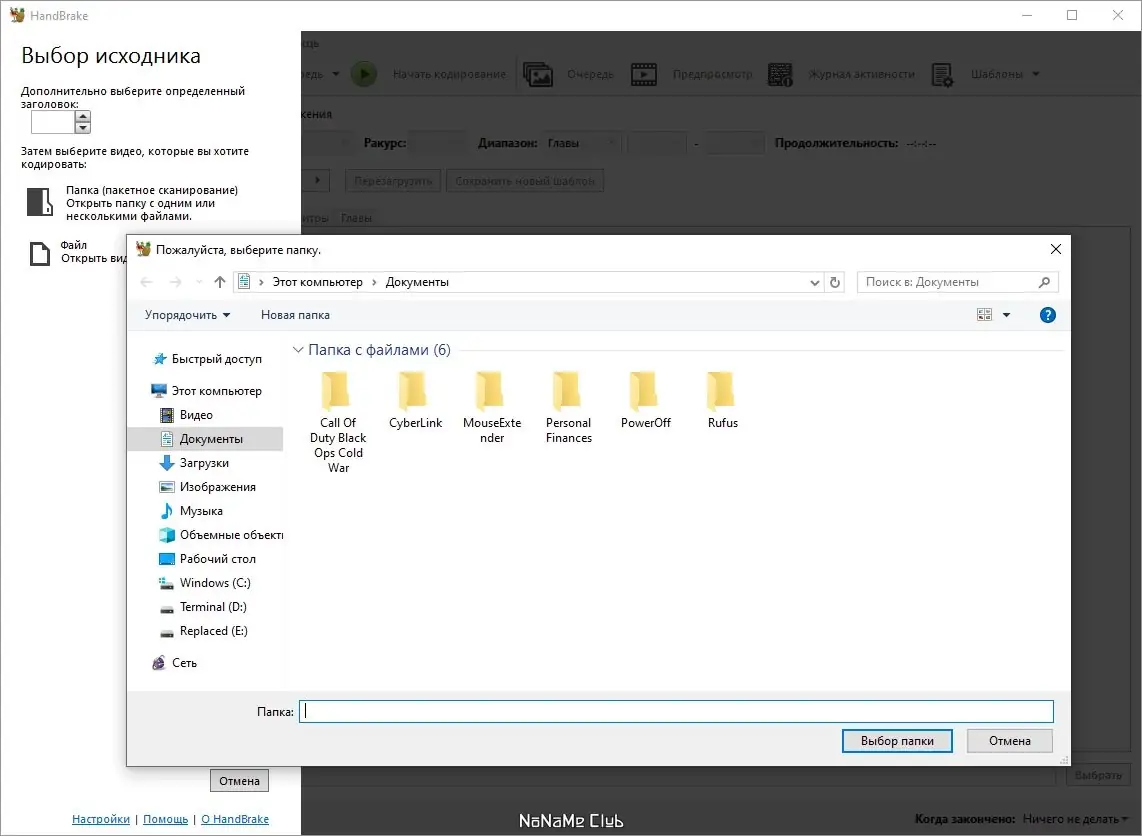Click the folder batch scan icon
The width and height of the screenshot is (1142, 836).
click(x=39, y=202)
